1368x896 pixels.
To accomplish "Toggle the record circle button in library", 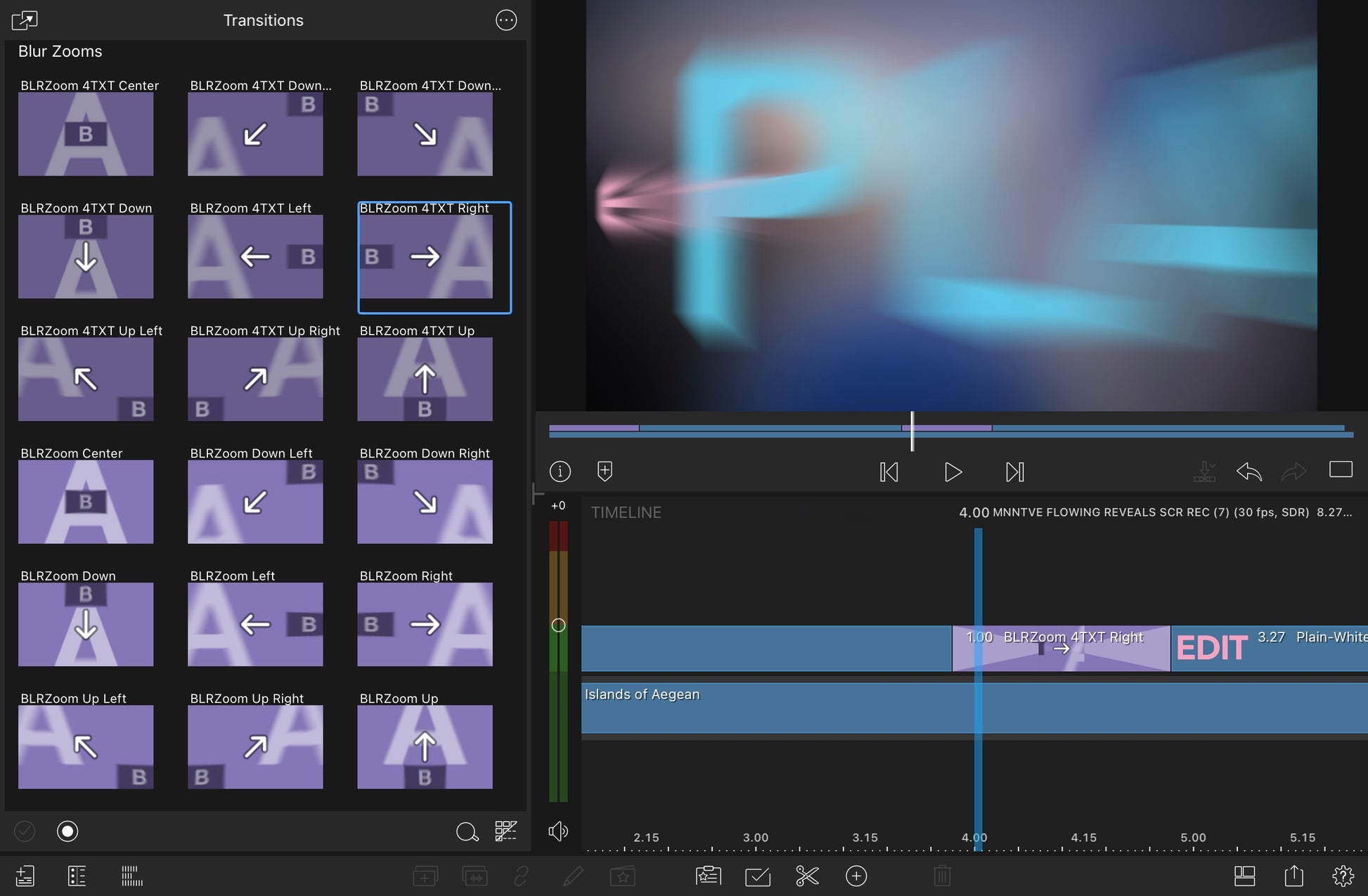I will click(x=67, y=831).
